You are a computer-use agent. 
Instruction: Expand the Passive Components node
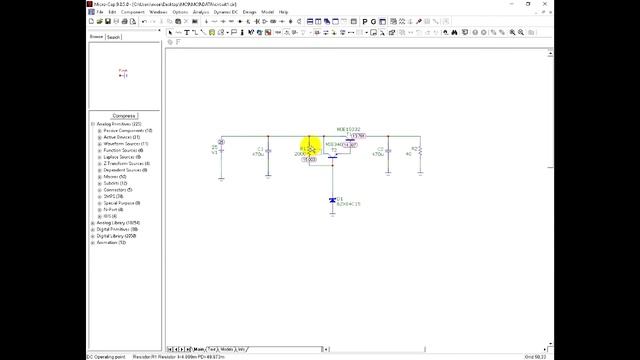(x=100, y=131)
